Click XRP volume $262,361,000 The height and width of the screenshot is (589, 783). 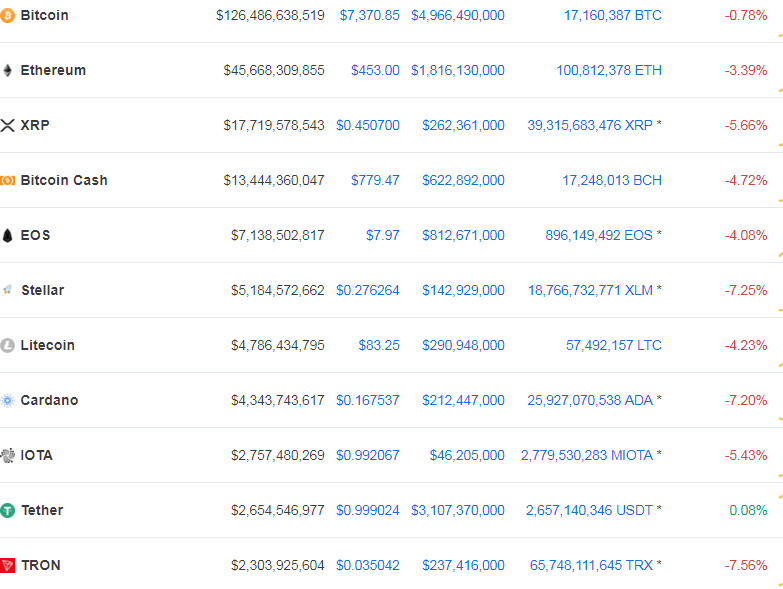pyautogui.click(x=463, y=125)
